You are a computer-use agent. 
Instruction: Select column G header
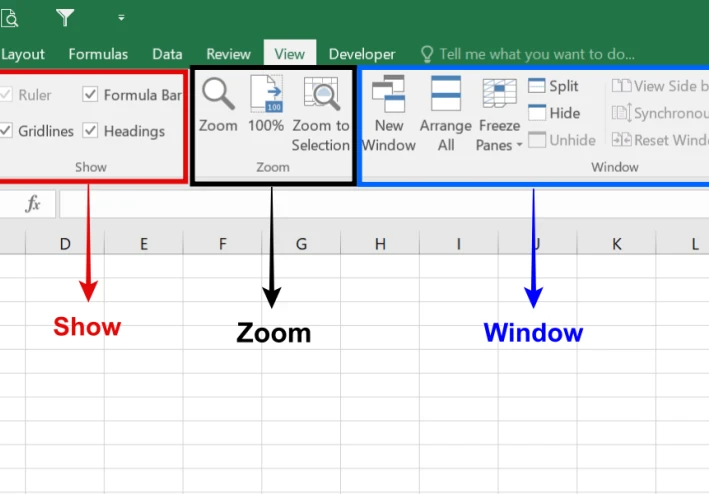pos(301,244)
